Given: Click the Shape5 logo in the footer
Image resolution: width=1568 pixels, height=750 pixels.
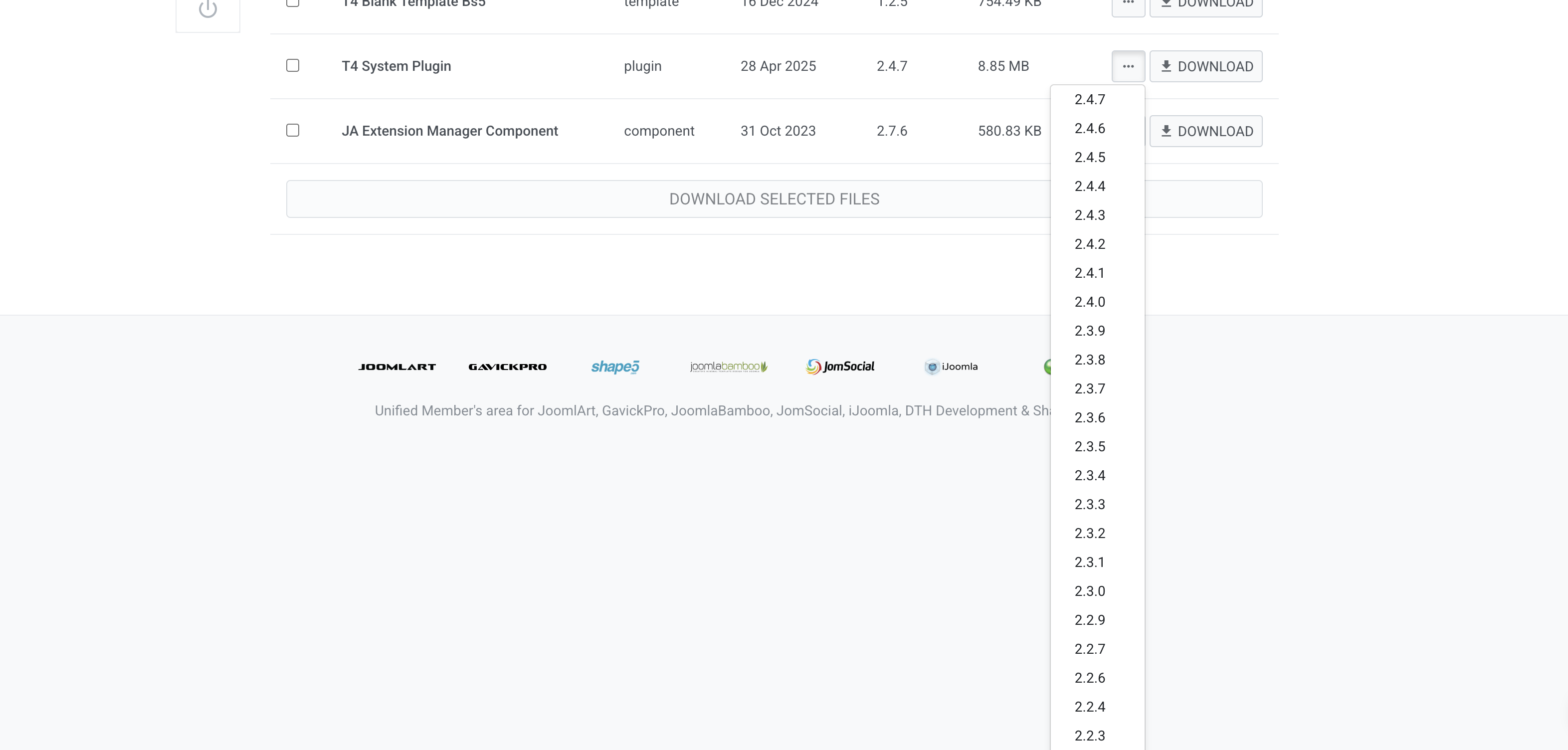Looking at the screenshot, I should tap(615, 367).
